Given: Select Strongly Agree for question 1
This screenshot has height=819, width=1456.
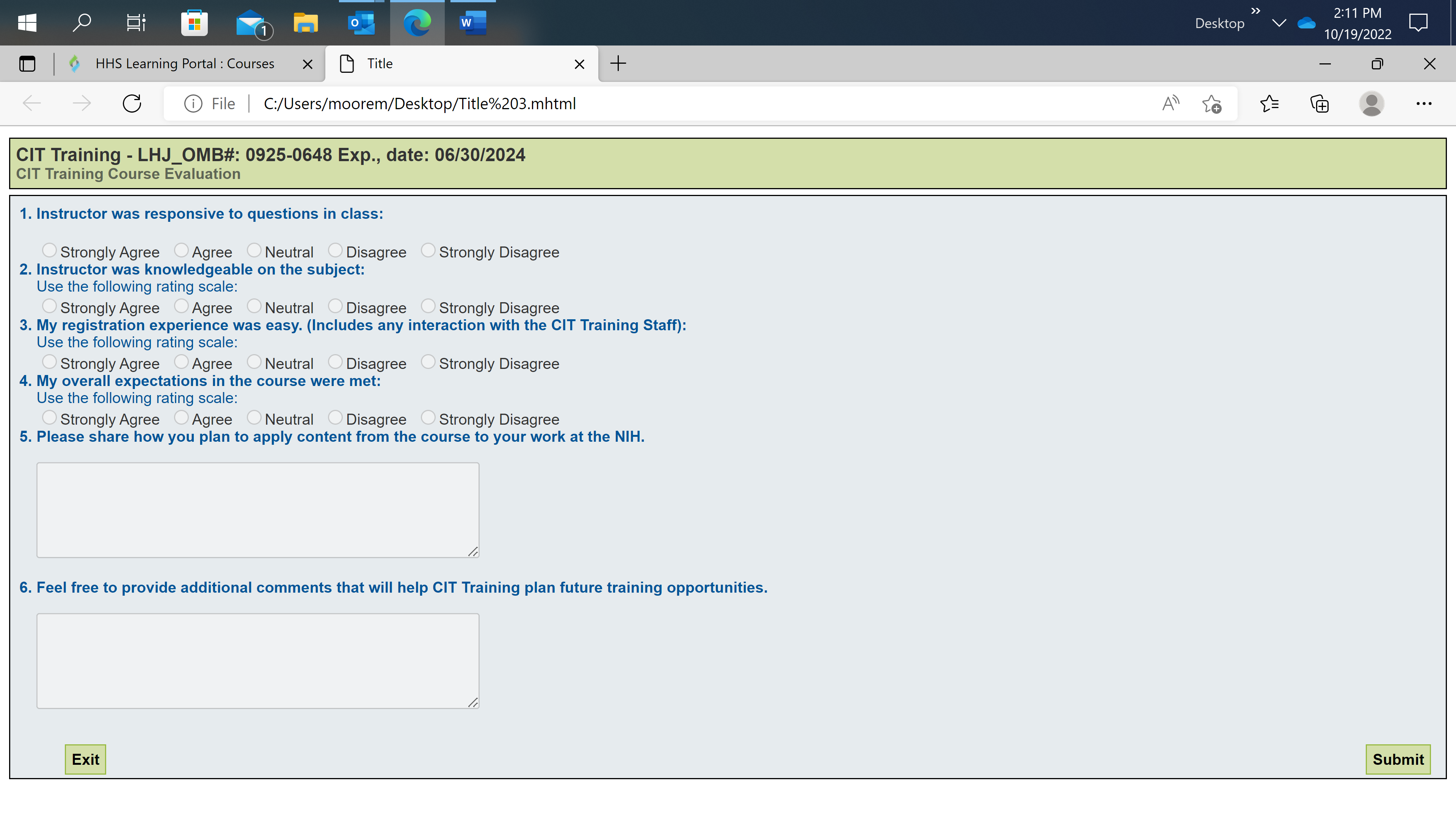Looking at the screenshot, I should point(50,250).
